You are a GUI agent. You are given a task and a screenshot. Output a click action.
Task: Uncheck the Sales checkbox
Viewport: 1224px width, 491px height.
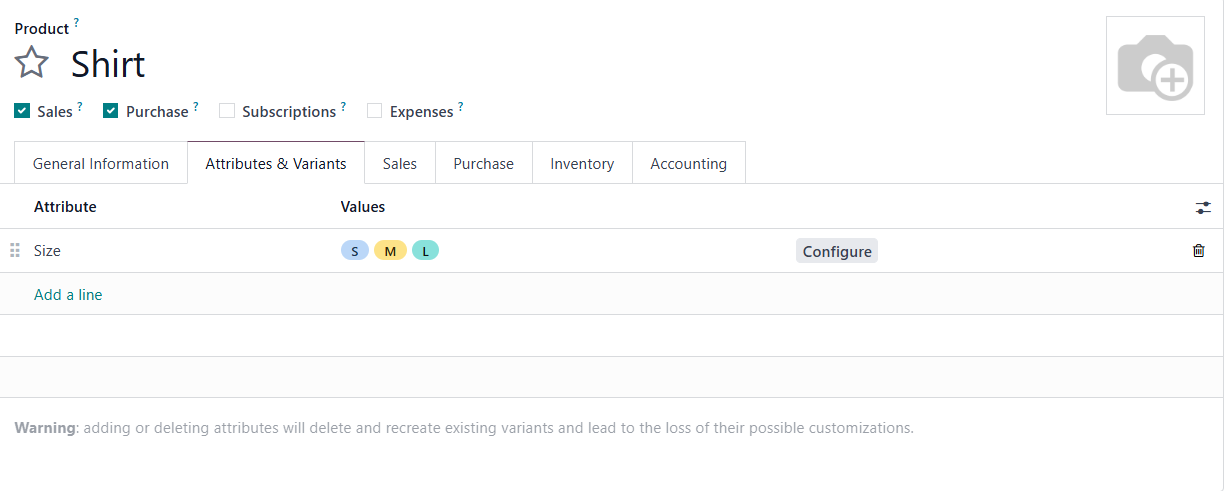pos(22,111)
